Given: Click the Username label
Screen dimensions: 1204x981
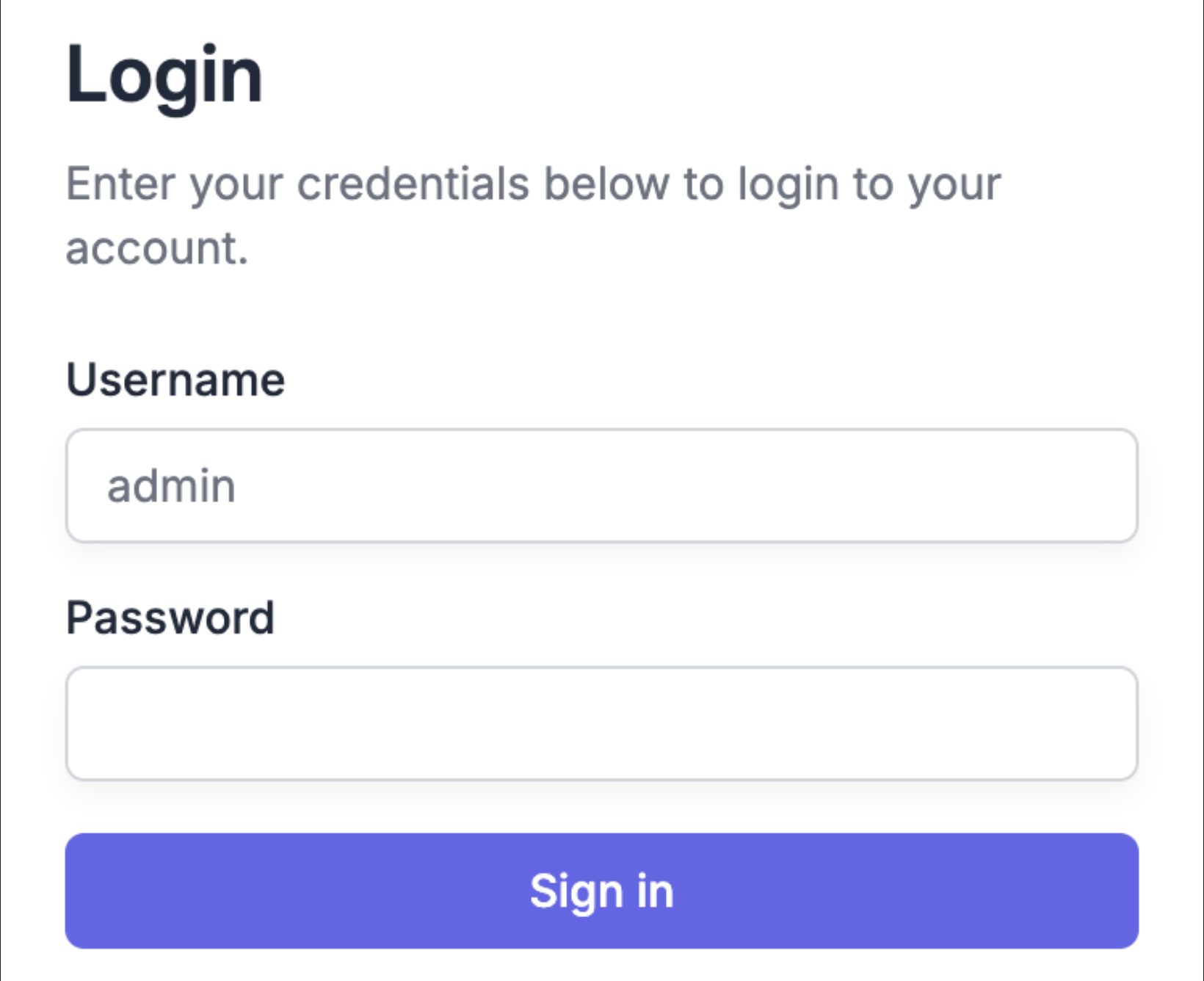Looking at the screenshot, I should pyautogui.click(x=175, y=380).
